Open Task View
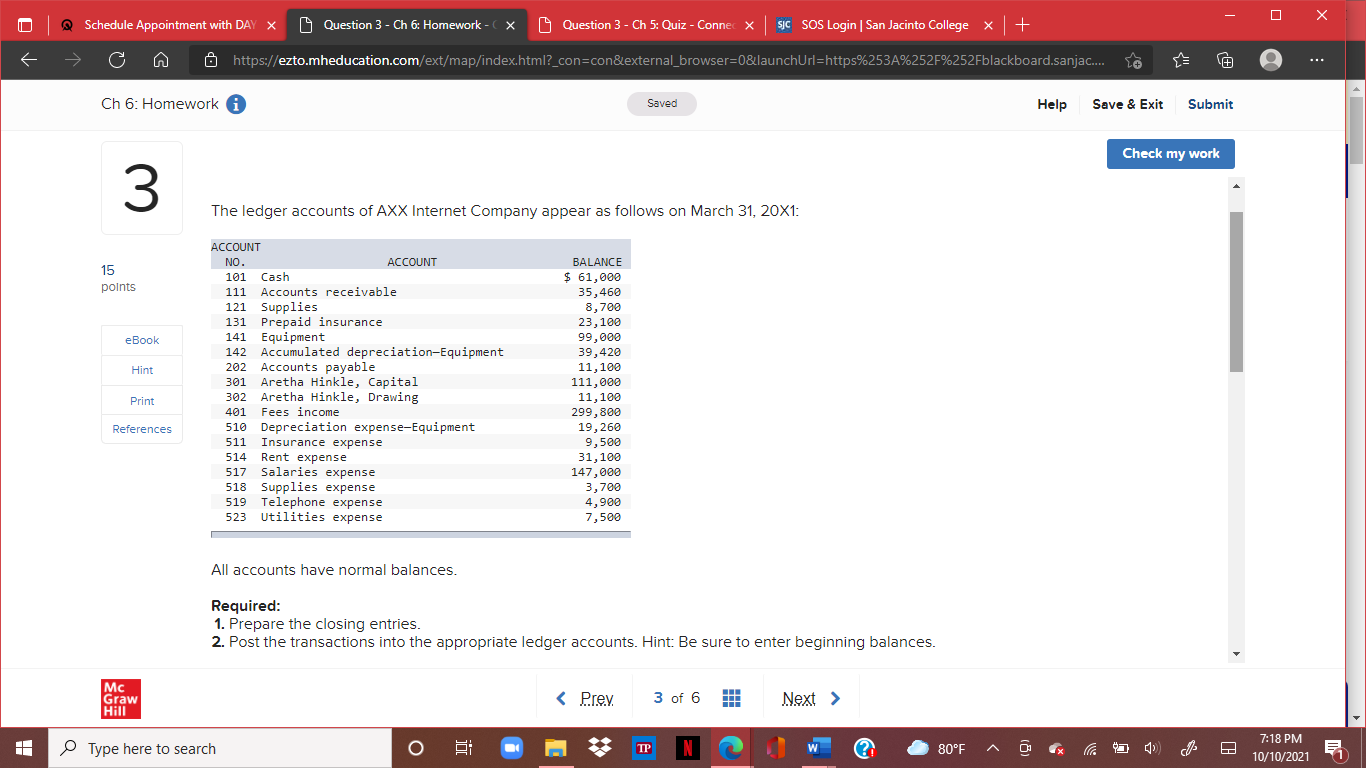Image resolution: width=1366 pixels, height=768 pixels. click(x=463, y=748)
